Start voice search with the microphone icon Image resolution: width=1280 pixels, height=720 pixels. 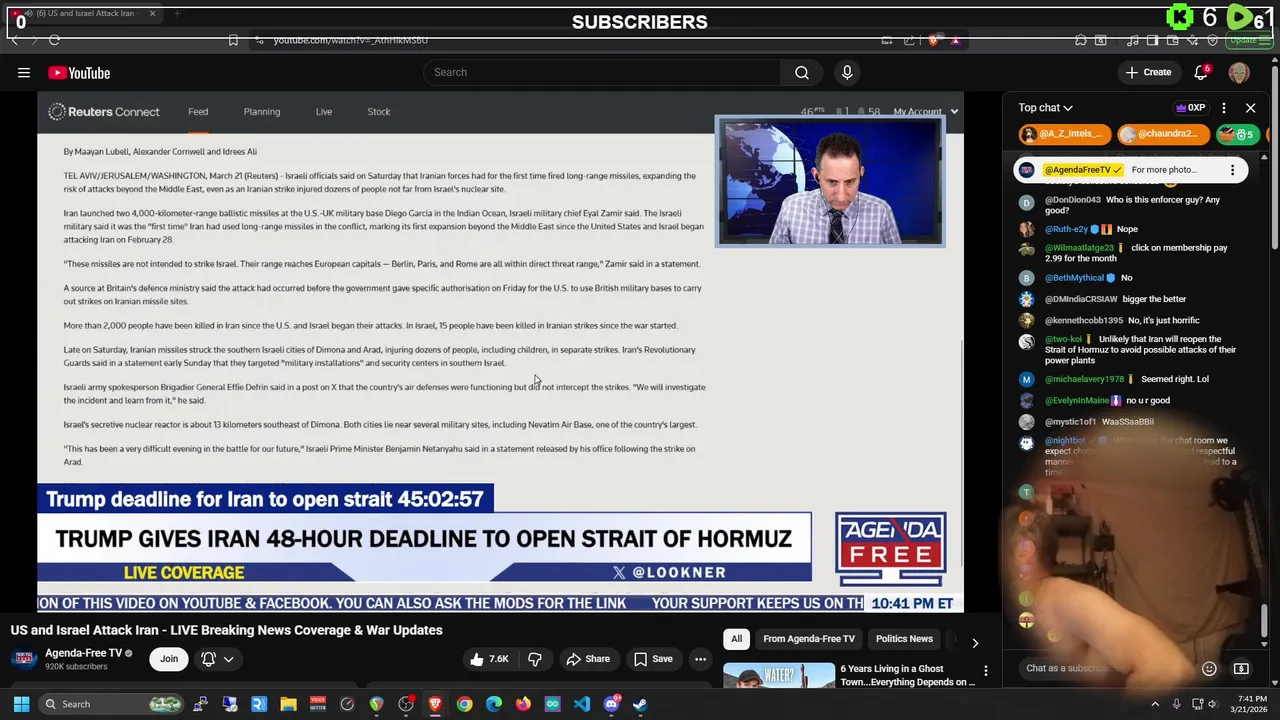[x=847, y=72]
